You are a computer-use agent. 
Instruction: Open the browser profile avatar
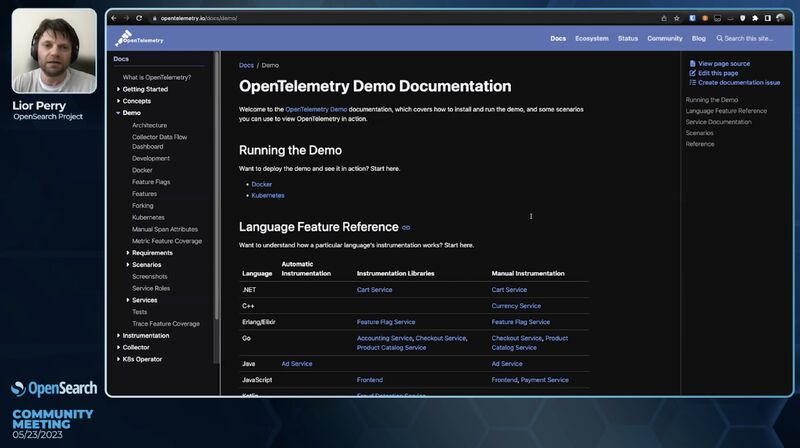tap(781, 18)
